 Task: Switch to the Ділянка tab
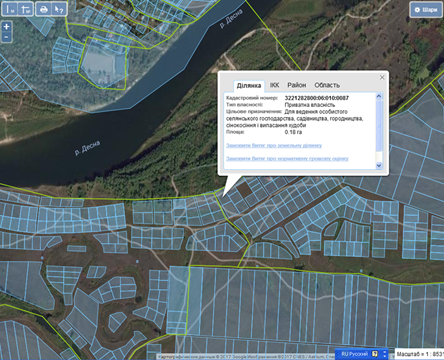[x=249, y=86]
